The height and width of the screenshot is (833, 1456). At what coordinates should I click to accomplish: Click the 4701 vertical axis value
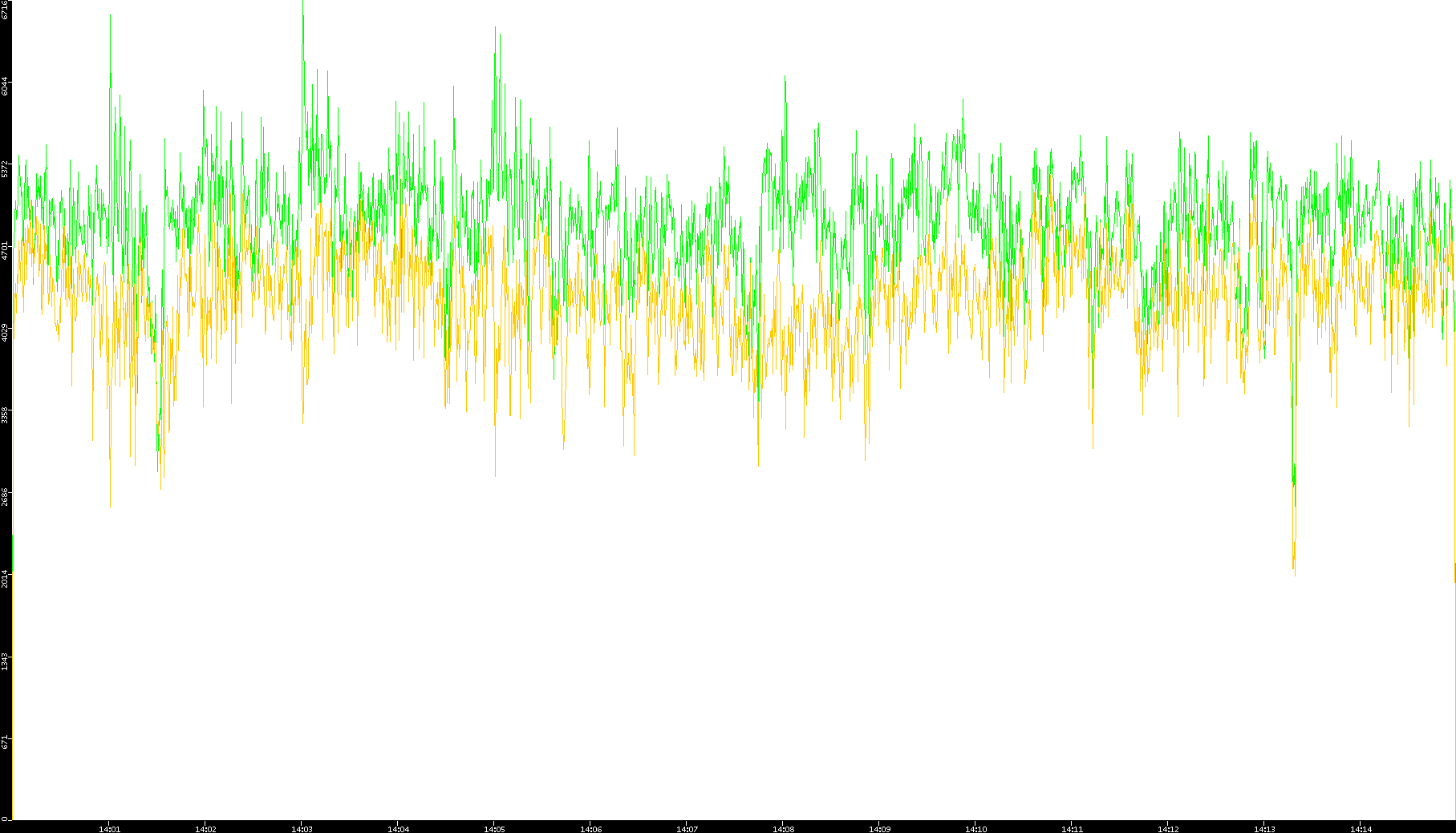coord(6,250)
